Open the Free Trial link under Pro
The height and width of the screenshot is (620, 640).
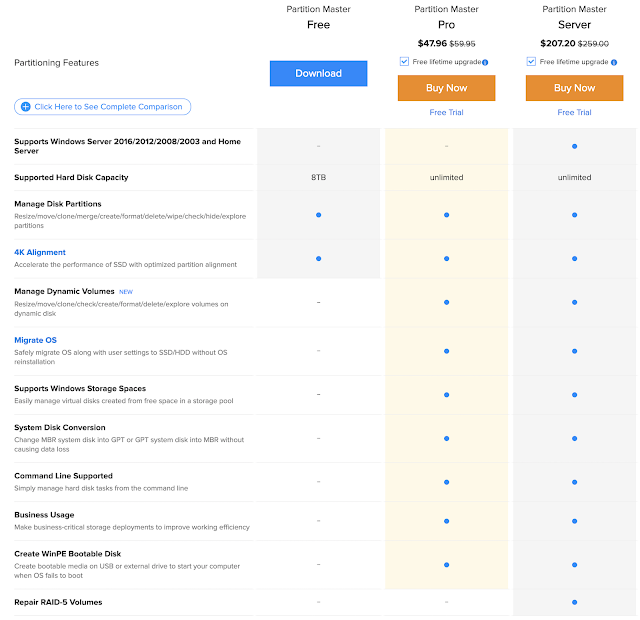tap(446, 113)
